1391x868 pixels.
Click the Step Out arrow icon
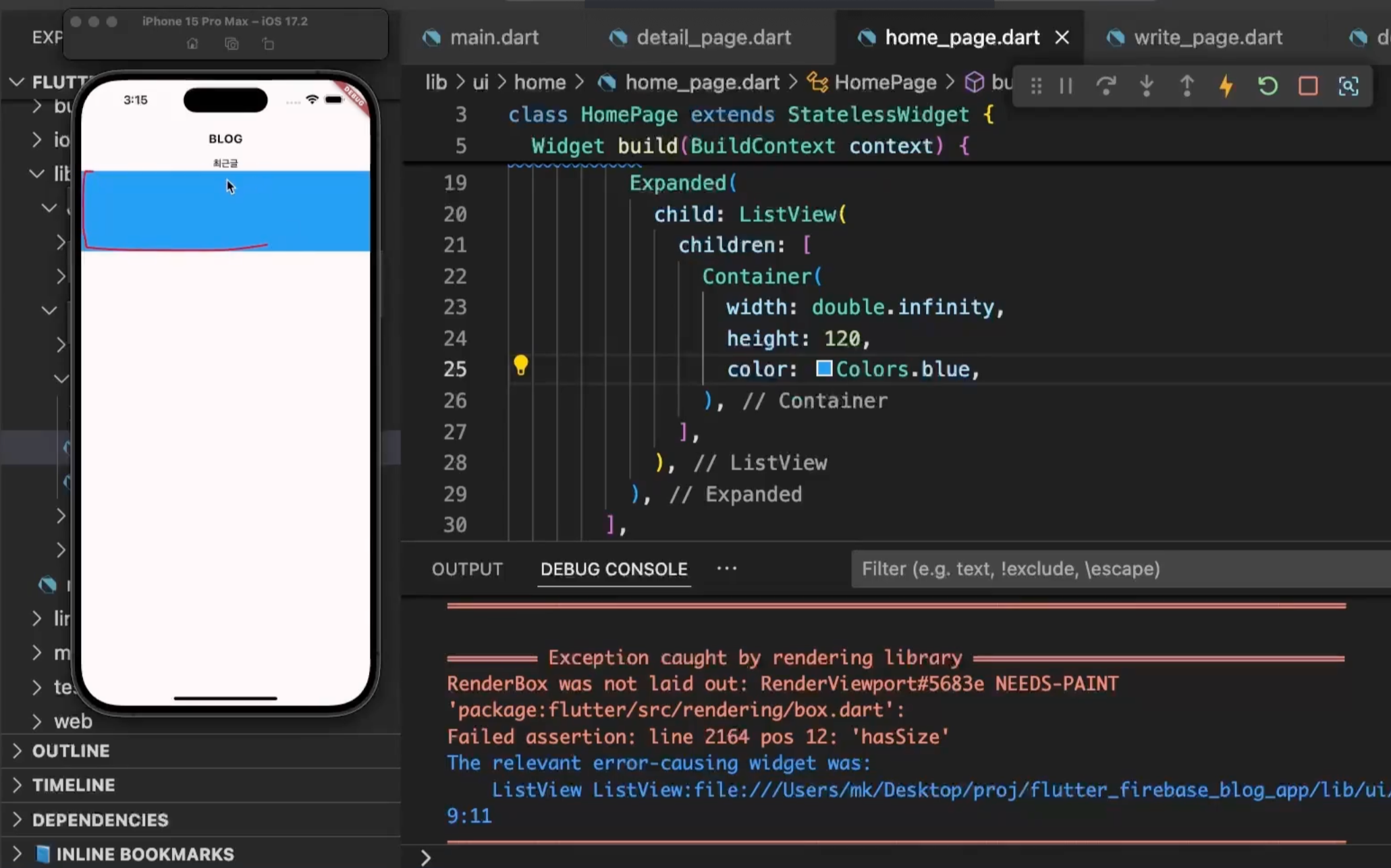(1187, 86)
